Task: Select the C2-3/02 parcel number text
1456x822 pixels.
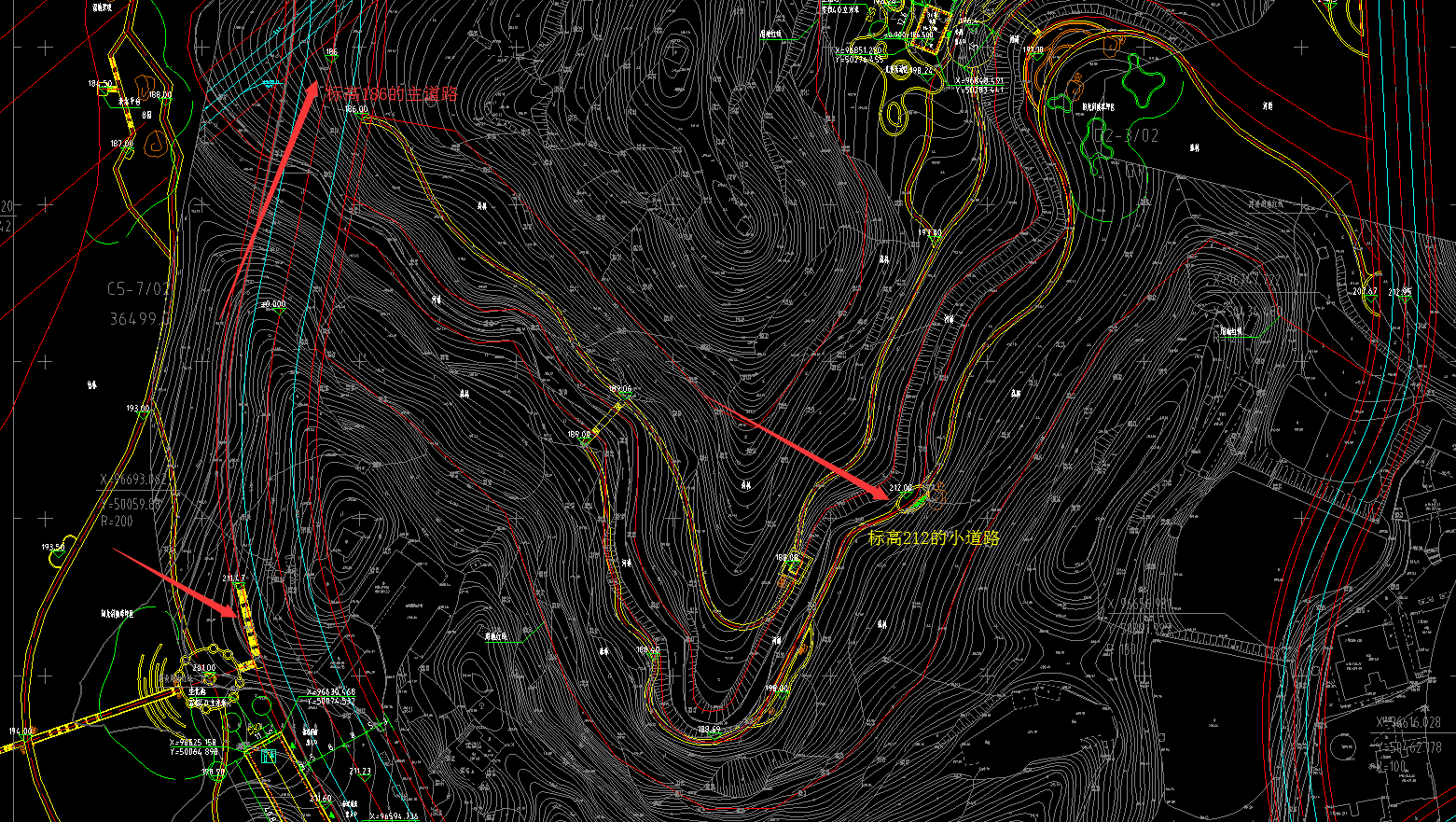Action: (1126, 135)
